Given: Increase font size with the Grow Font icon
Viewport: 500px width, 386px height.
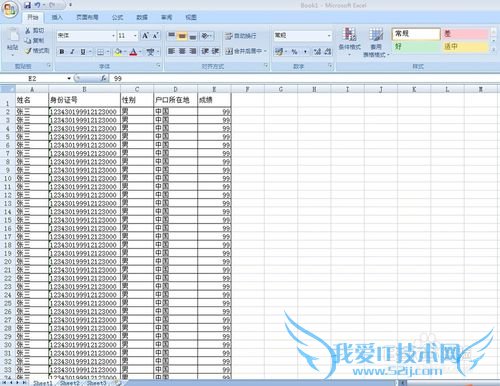Looking at the screenshot, I should 145,36.
